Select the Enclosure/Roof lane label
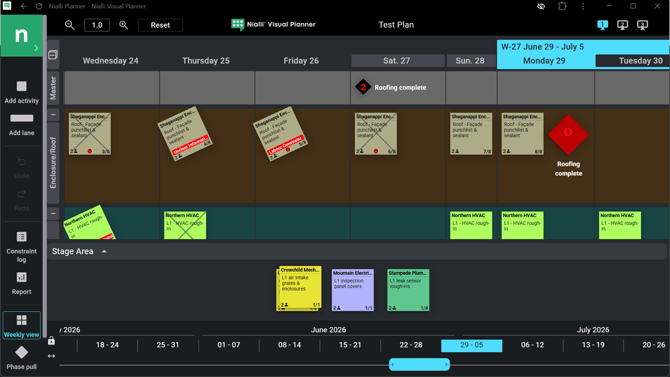This screenshot has width=670, height=377. click(x=53, y=162)
